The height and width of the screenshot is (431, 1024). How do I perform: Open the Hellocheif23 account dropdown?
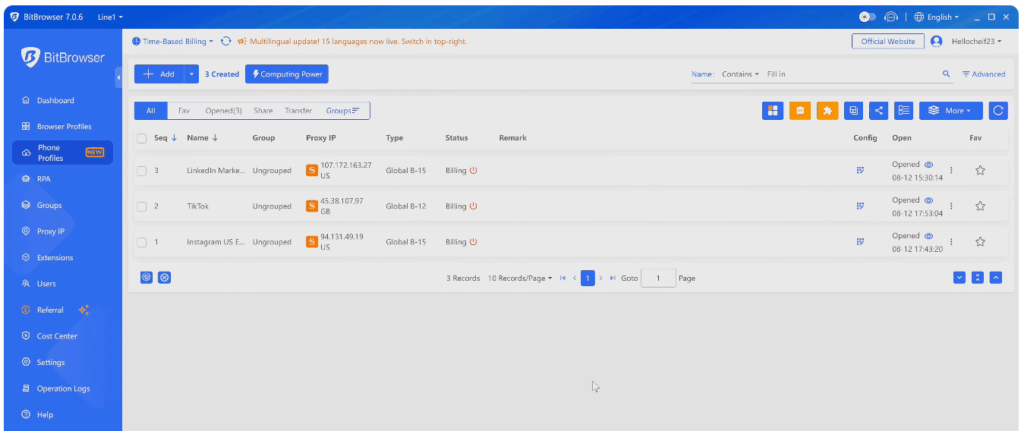[976, 41]
